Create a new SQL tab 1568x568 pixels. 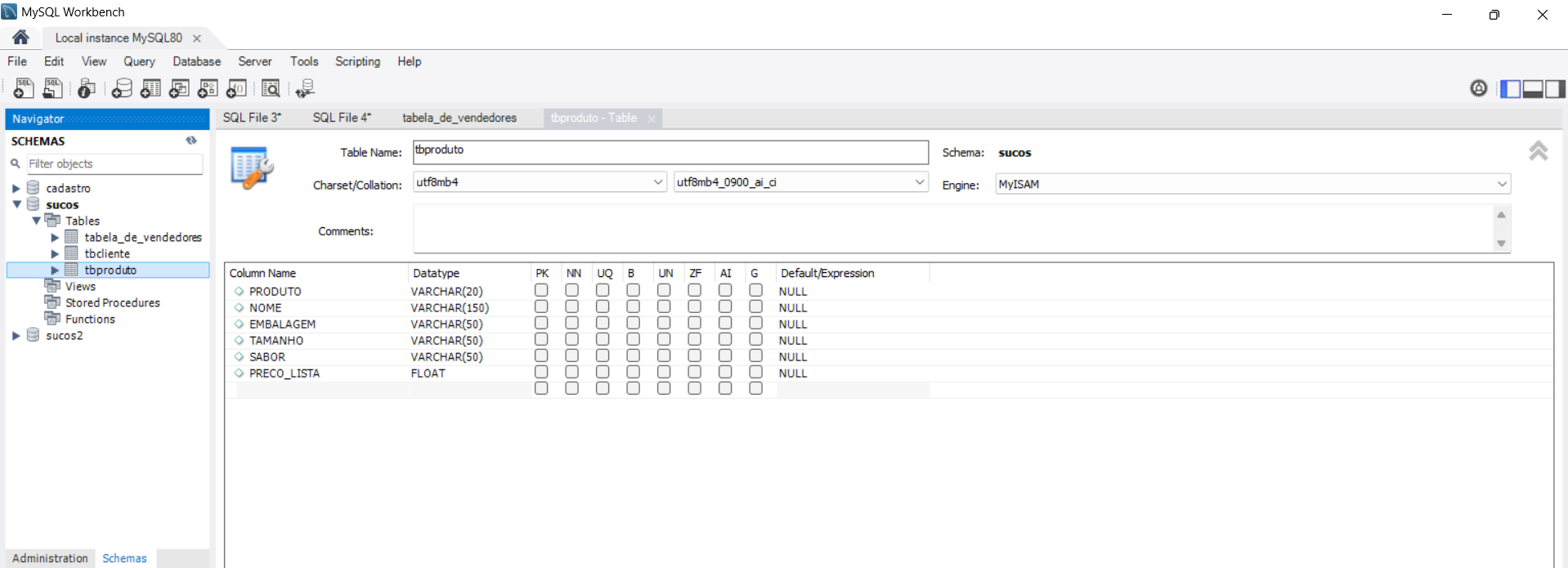[23, 88]
